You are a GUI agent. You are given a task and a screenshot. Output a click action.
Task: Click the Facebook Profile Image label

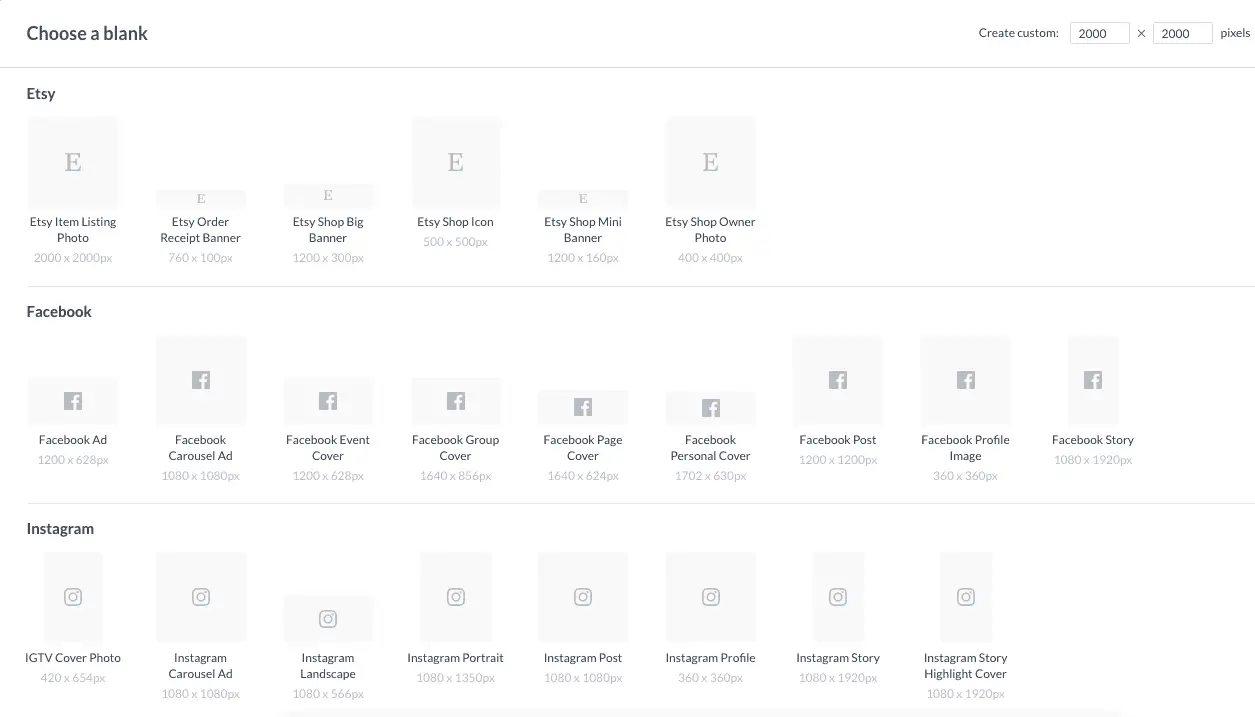966,448
